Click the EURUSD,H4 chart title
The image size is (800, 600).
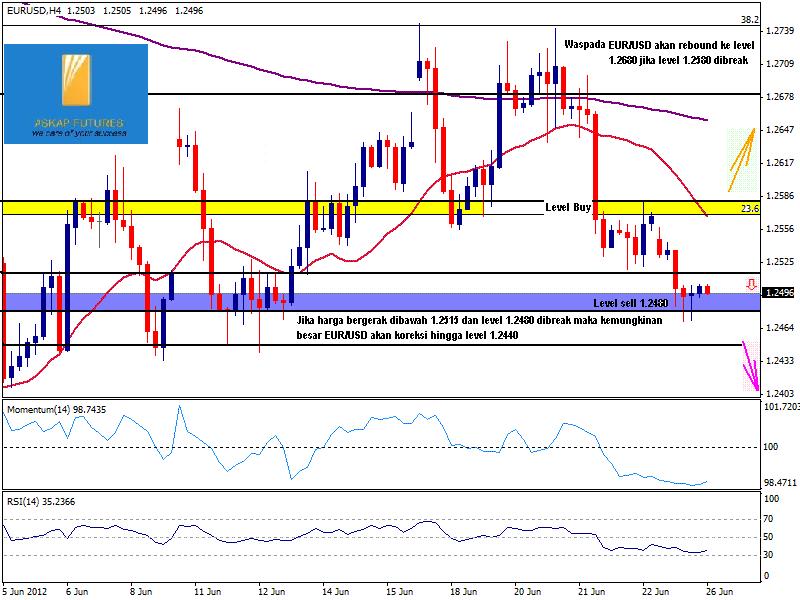tap(36, 10)
